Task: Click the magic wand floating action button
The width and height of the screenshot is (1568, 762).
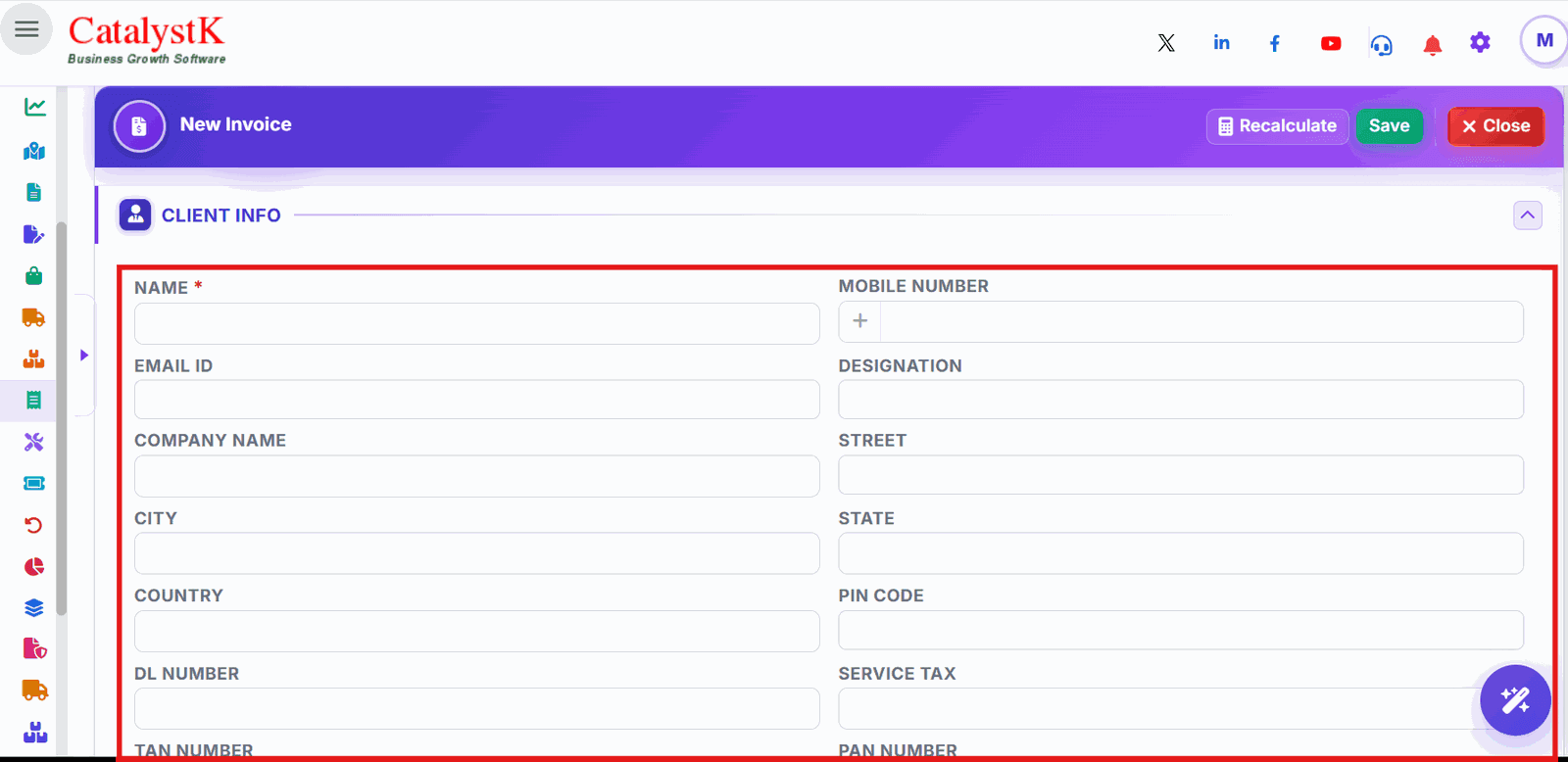Action: click(x=1515, y=699)
